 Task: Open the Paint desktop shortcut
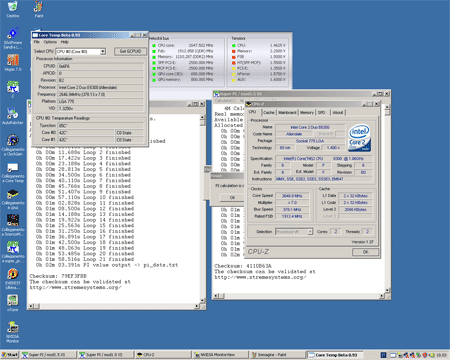(39, 9)
